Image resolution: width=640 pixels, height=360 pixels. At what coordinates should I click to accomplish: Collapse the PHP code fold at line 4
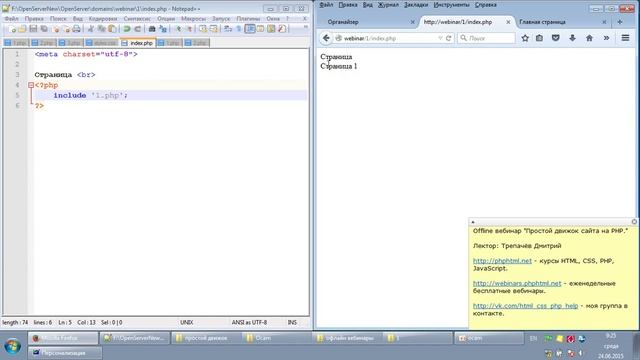(31, 85)
